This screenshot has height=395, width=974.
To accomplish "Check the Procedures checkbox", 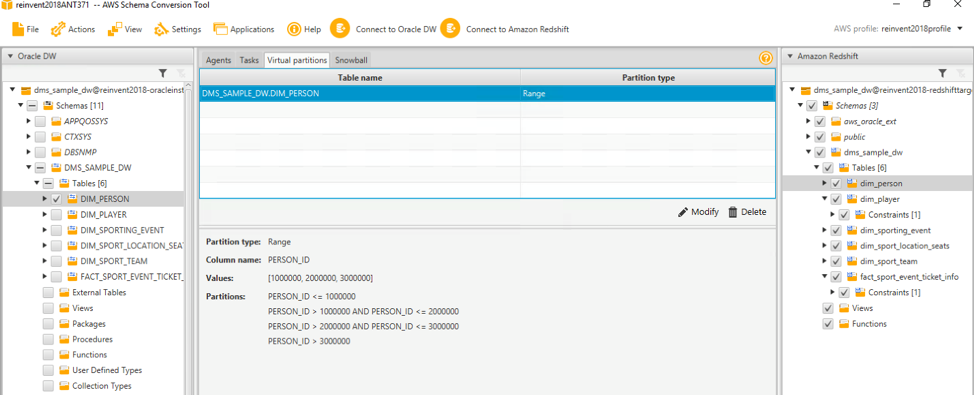I will 48,339.
